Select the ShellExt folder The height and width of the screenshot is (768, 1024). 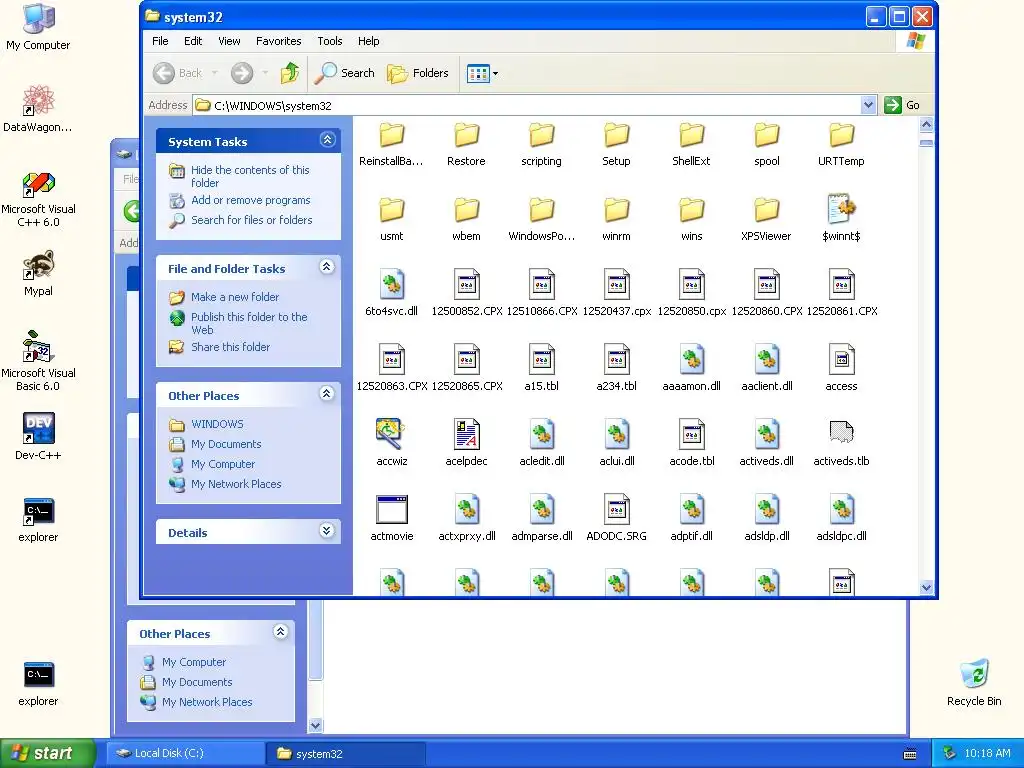(691, 145)
